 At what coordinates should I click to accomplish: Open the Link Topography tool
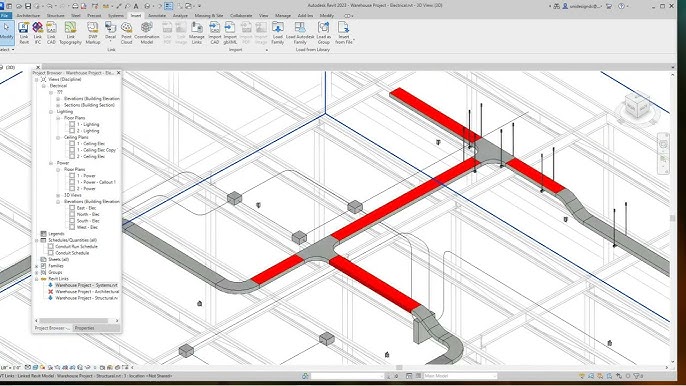[x=70, y=33]
